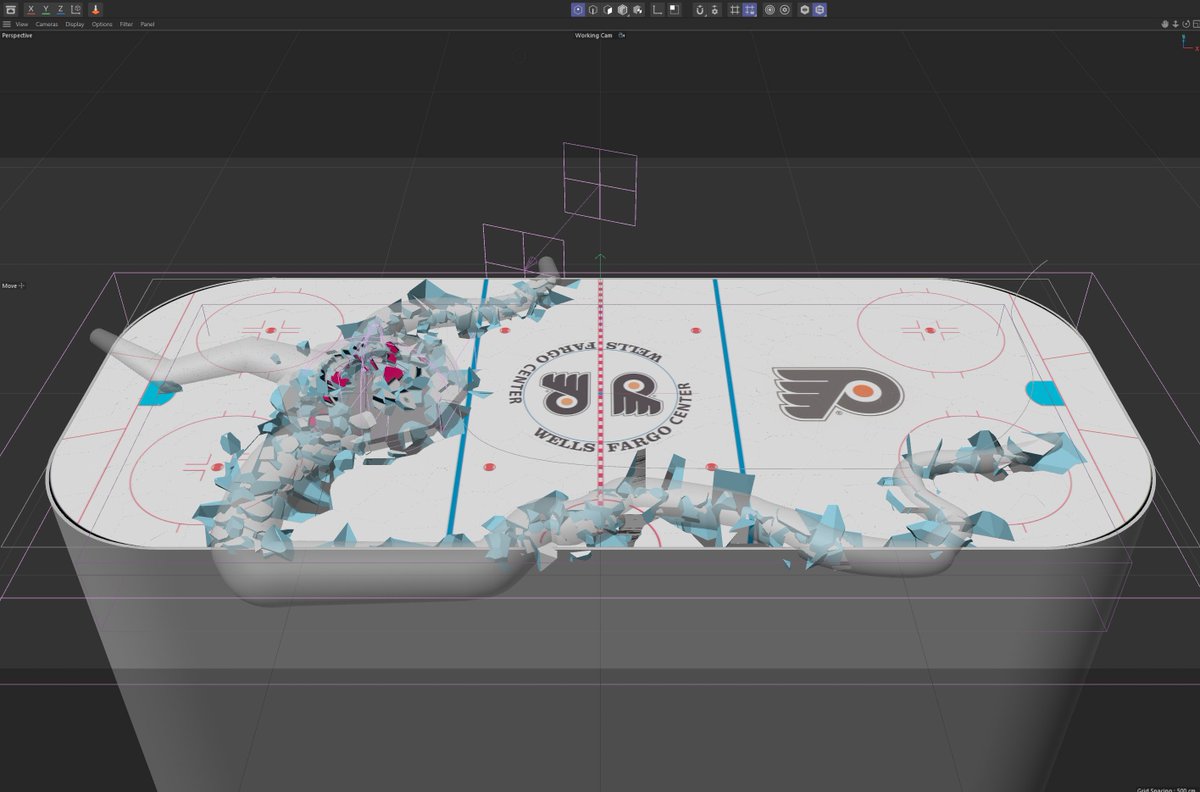Toggle highlighted hexagon solo icon
Image resolution: width=1200 pixels, height=792 pixels.
click(819, 10)
